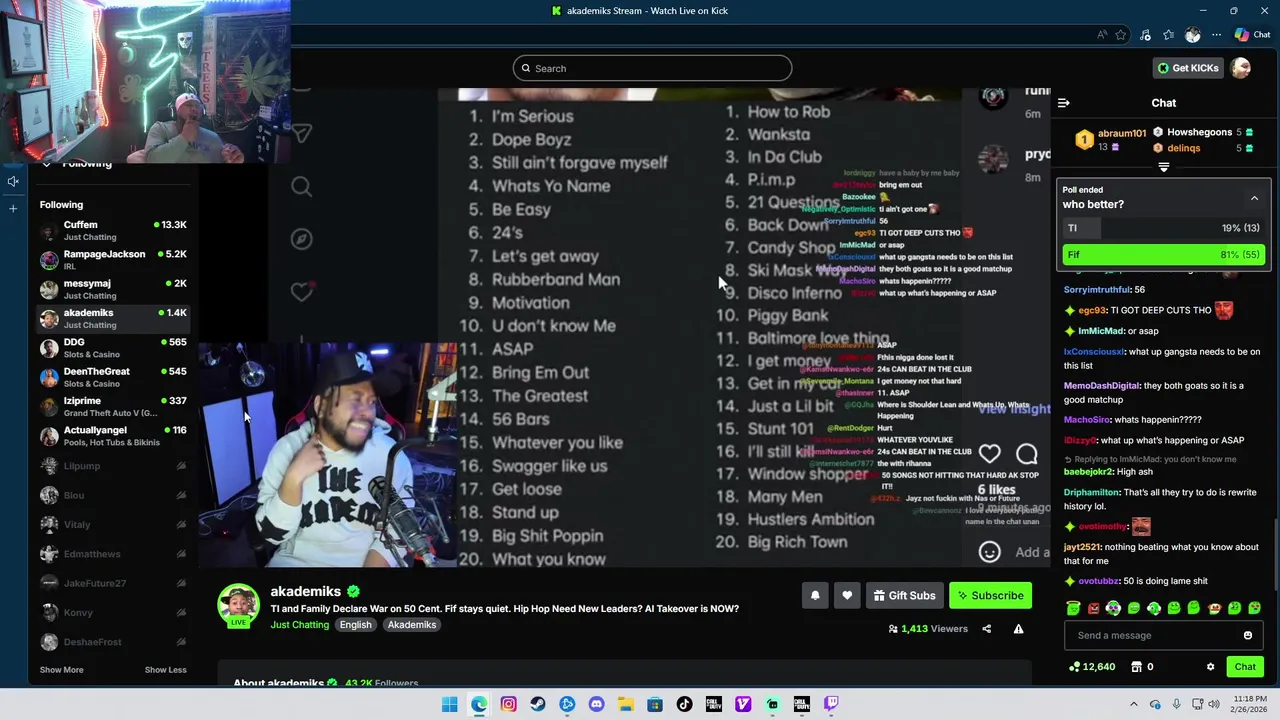Show Less followed channels
Viewport: 1280px width, 720px height.
(165, 670)
